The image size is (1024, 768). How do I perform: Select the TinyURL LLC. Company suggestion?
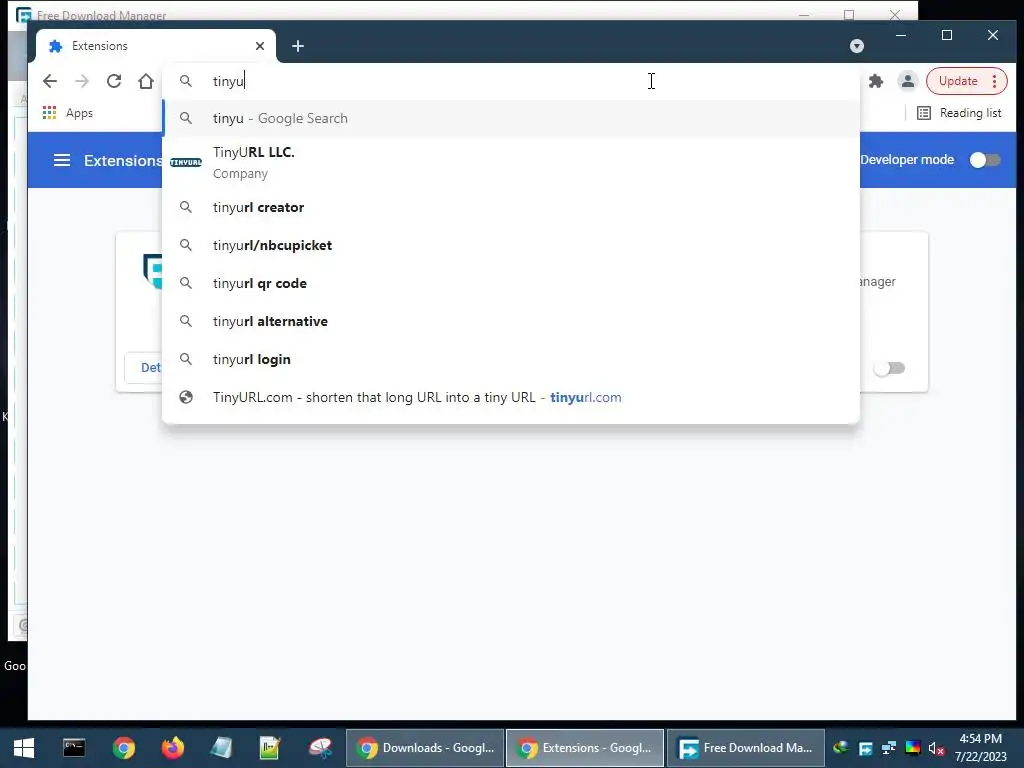pos(511,162)
